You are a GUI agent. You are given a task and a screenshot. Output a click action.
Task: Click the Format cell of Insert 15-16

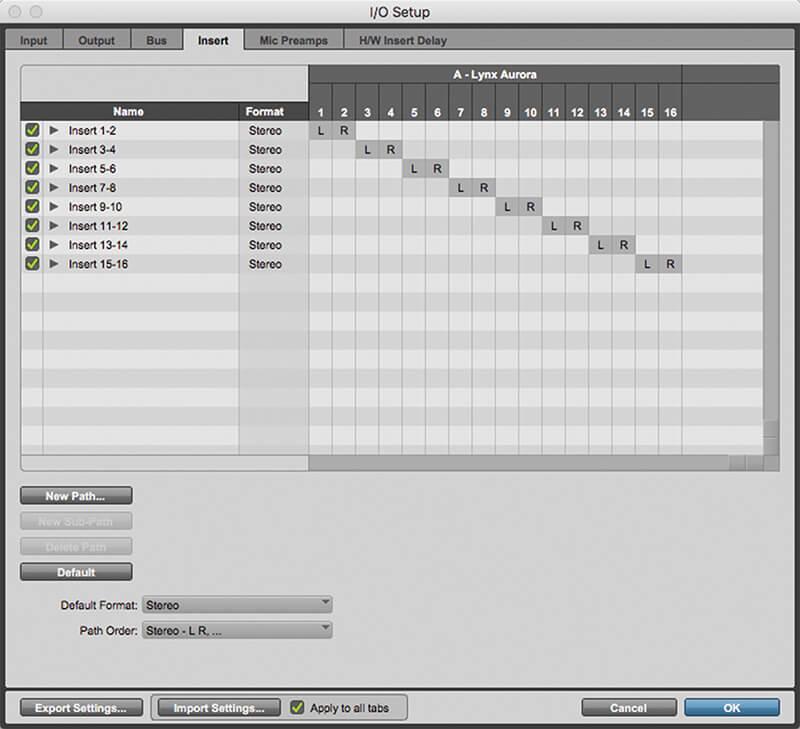pyautogui.click(x=266, y=264)
